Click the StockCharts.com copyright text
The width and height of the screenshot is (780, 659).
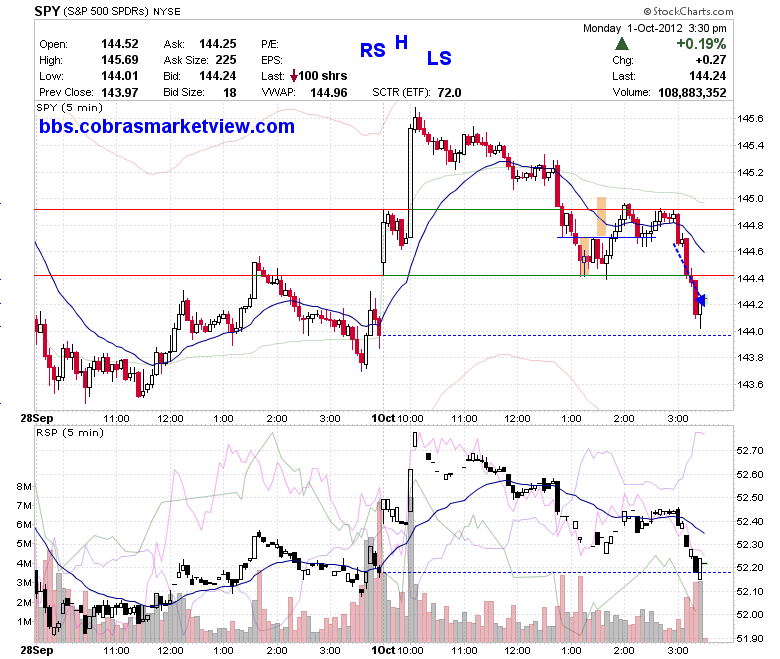[688, 11]
